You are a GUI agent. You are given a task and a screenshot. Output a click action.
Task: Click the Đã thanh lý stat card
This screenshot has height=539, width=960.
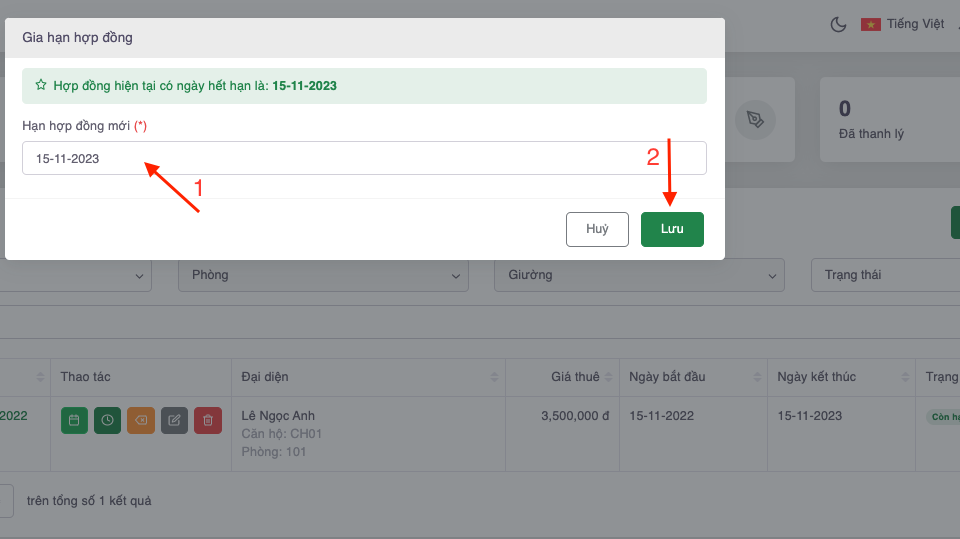point(888,120)
